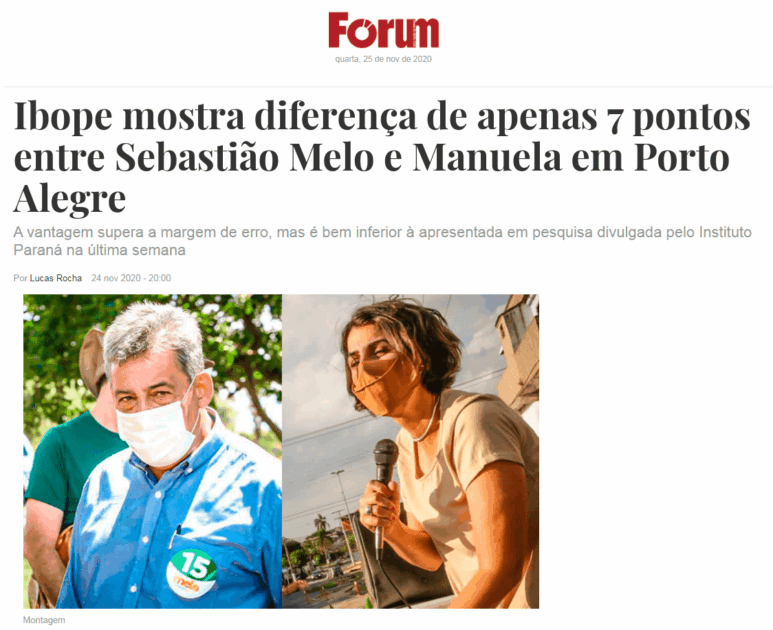
Task: Click the name "Manuela" in the headline
Action: (488, 157)
